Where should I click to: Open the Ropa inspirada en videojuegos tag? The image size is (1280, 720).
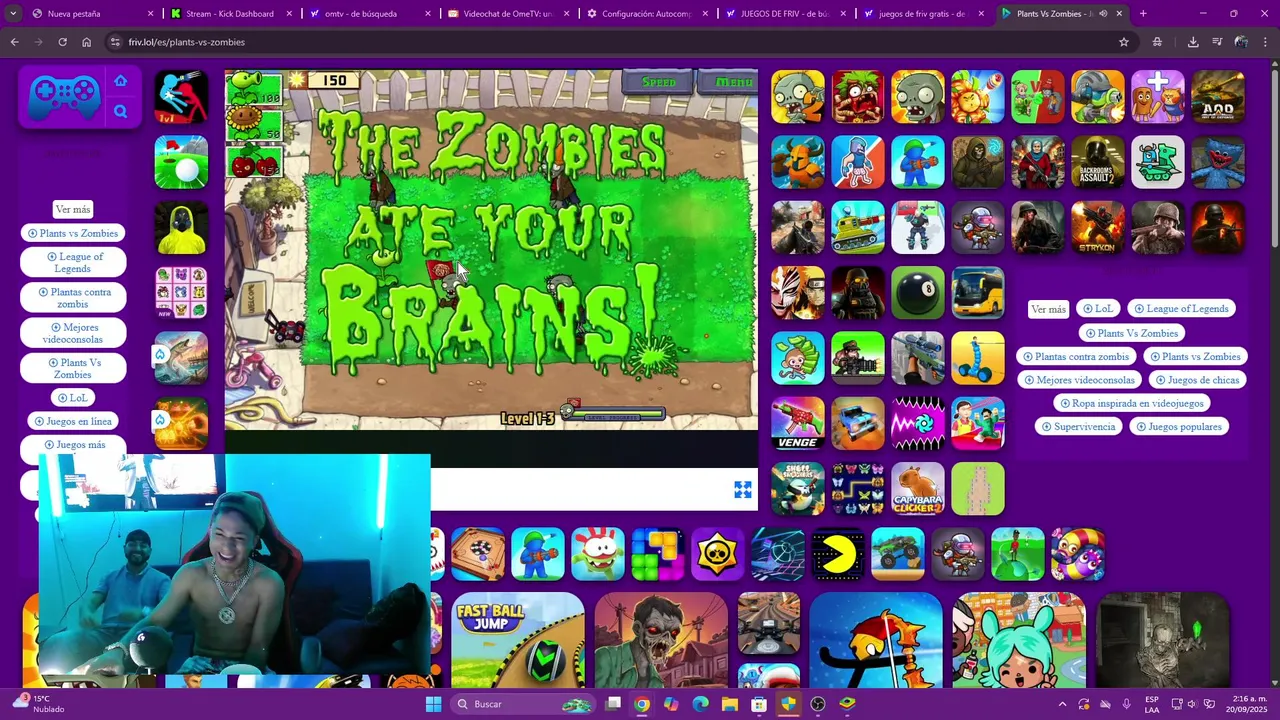tap(1131, 403)
